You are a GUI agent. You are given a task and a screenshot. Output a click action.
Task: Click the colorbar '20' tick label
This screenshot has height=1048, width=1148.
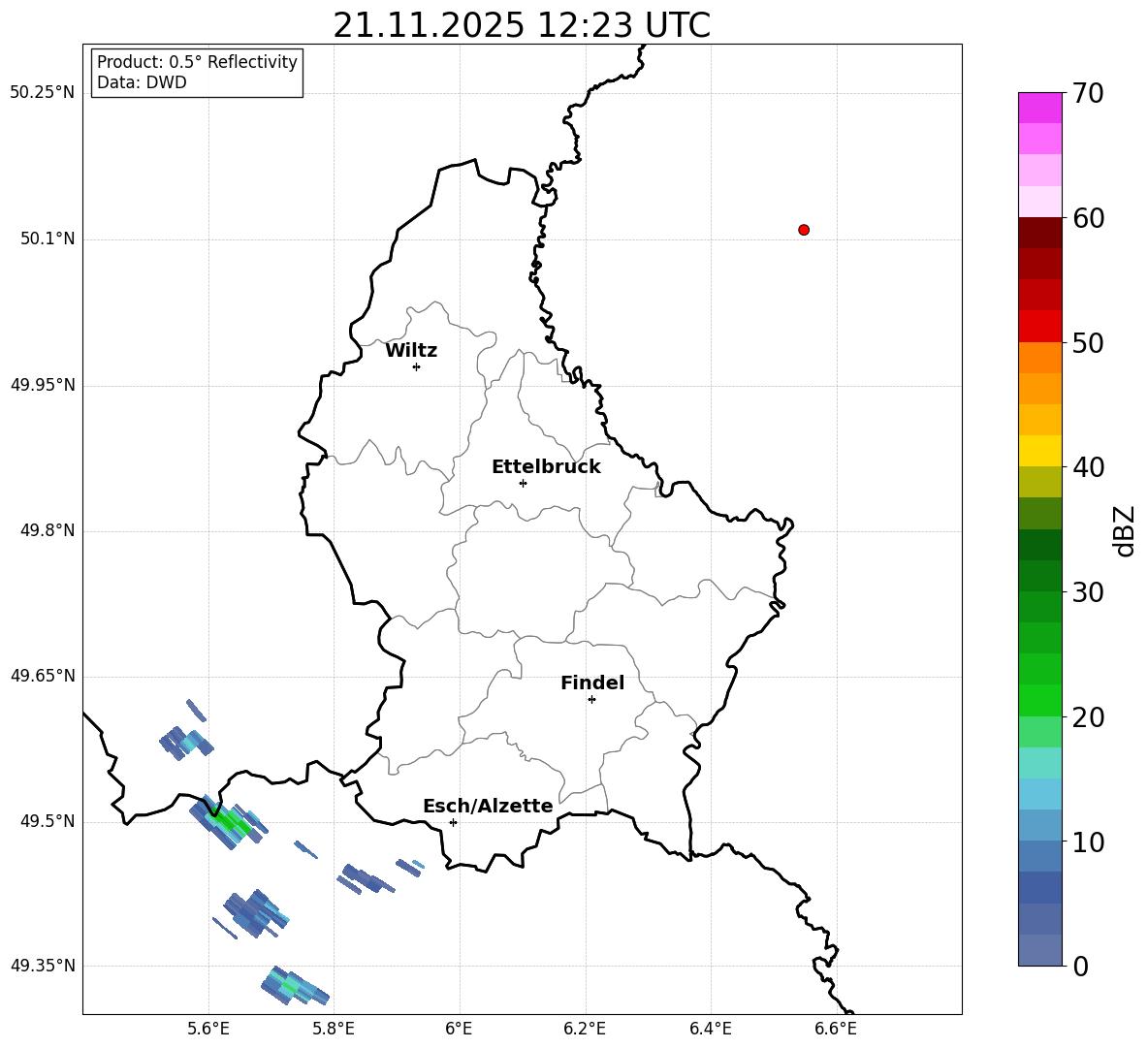[1088, 717]
